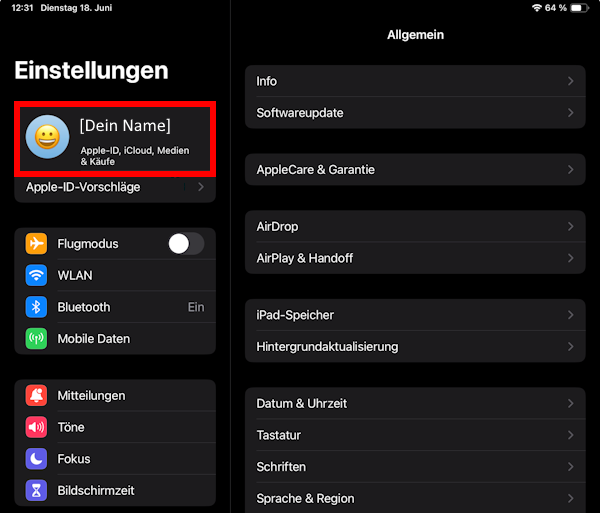Open Sprache & Region

pos(415,498)
